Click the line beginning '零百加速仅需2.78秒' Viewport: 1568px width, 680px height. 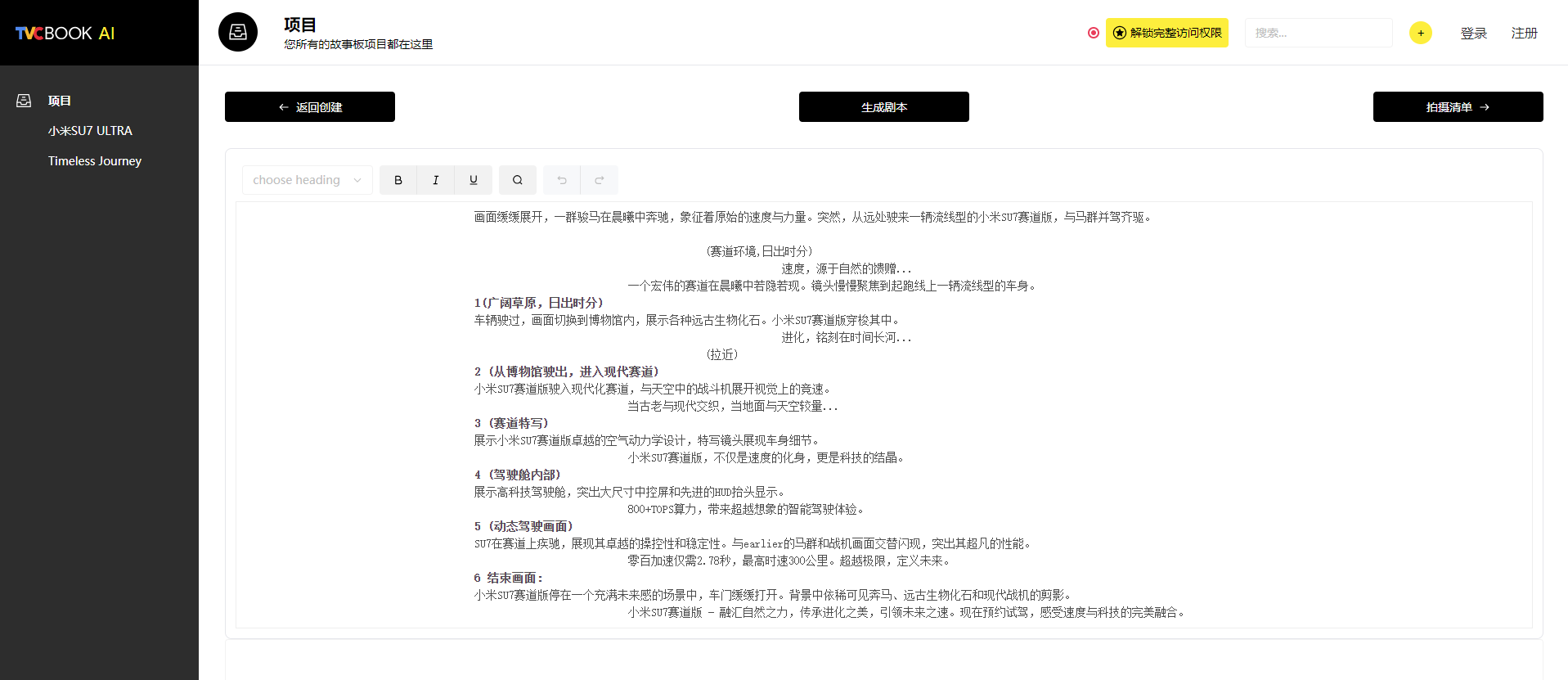click(788, 561)
